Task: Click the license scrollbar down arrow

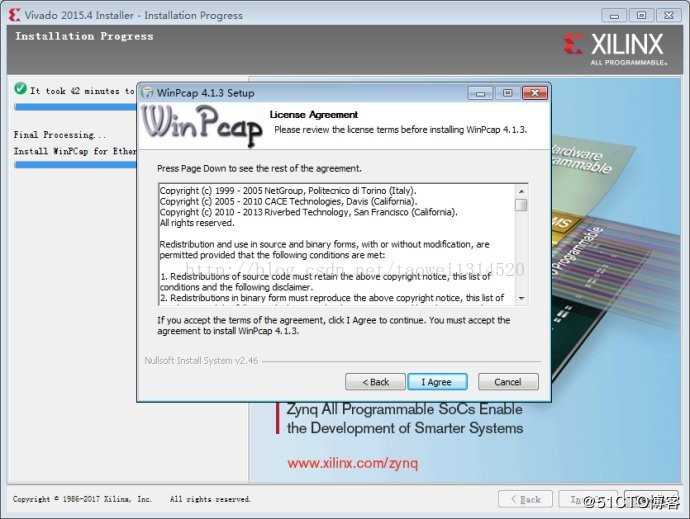Action: (521, 298)
